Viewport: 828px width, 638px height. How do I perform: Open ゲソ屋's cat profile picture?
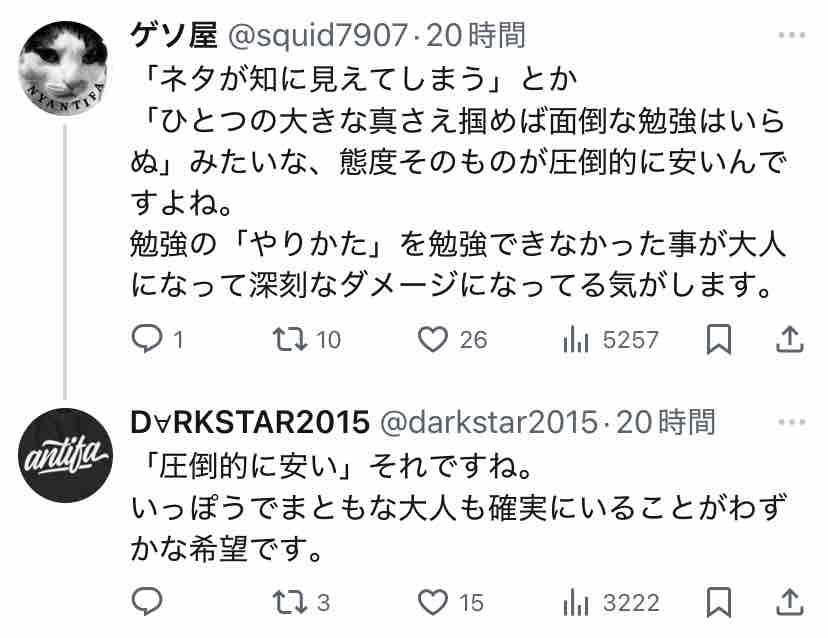64,68
